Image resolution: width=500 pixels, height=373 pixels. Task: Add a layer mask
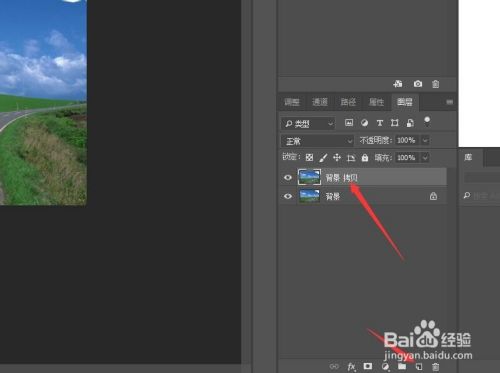(368, 366)
